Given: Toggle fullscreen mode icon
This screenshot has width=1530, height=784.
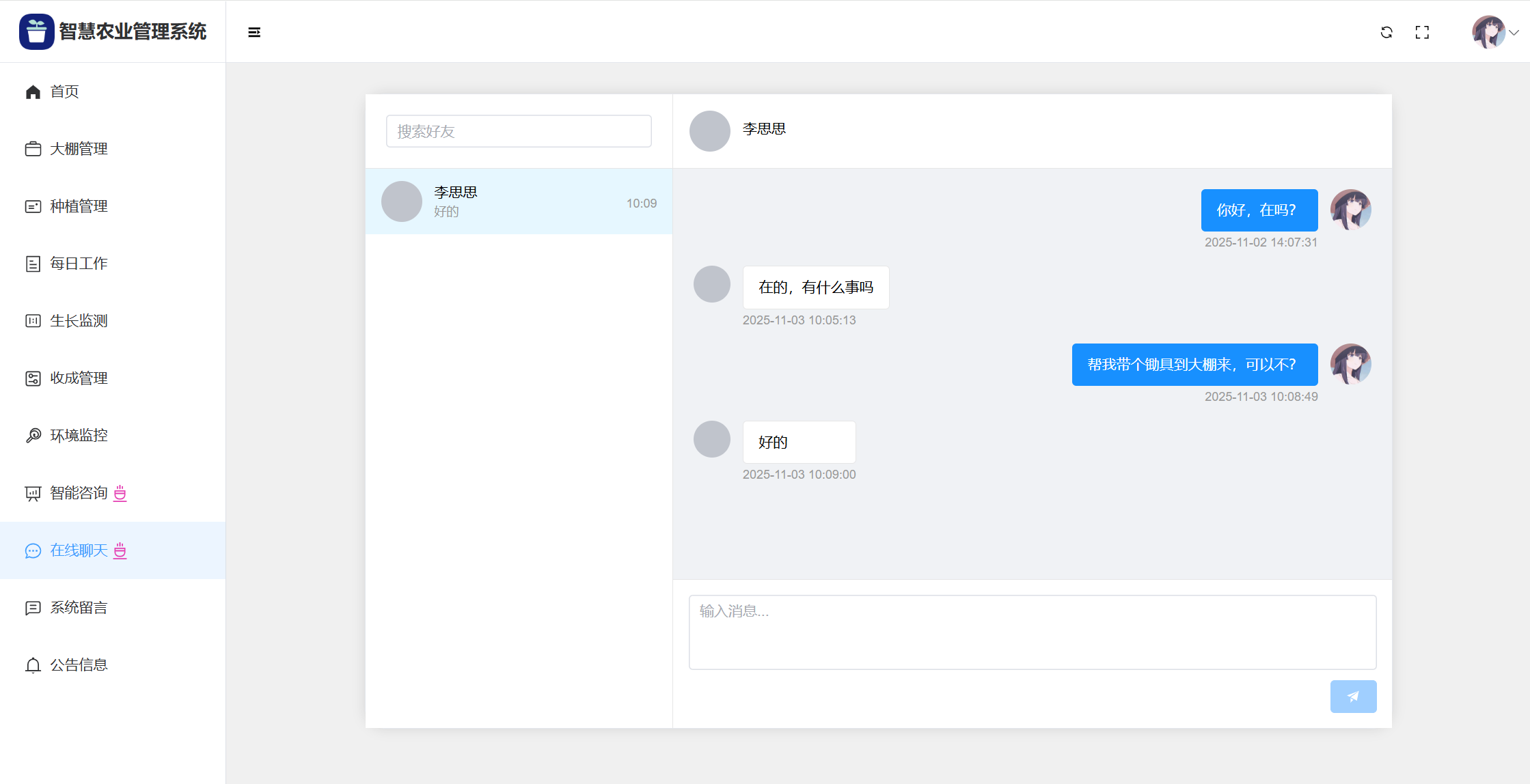Looking at the screenshot, I should (1422, 32).
